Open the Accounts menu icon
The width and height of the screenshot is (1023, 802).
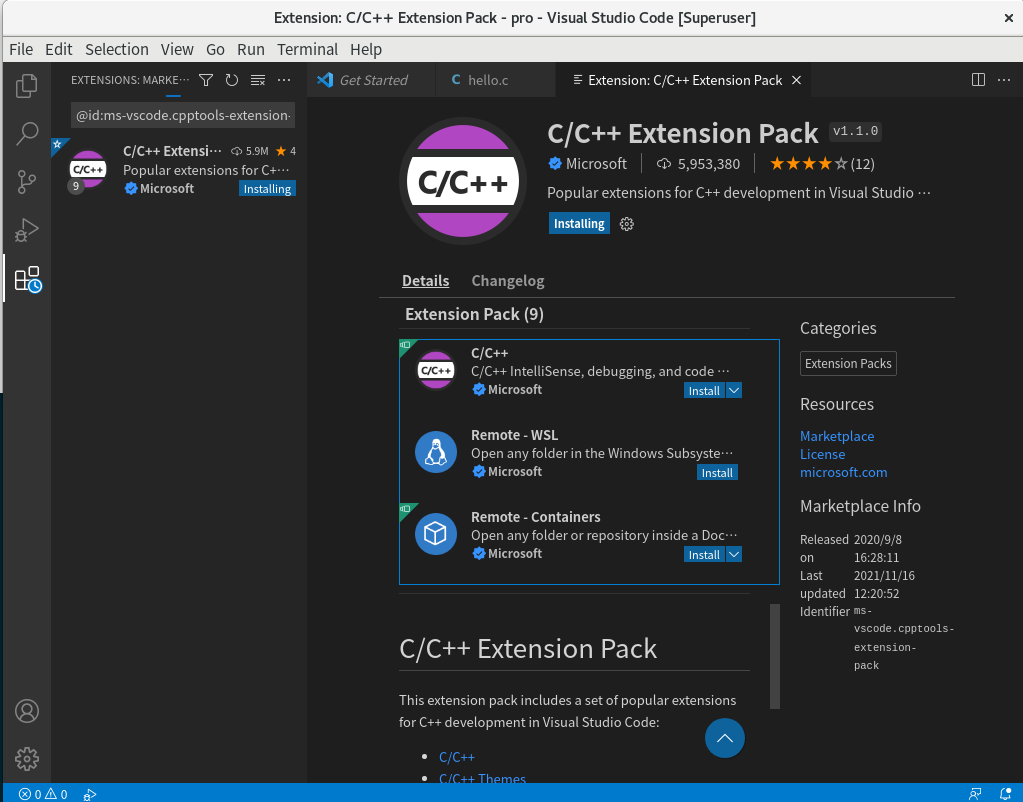click(27, 711)
